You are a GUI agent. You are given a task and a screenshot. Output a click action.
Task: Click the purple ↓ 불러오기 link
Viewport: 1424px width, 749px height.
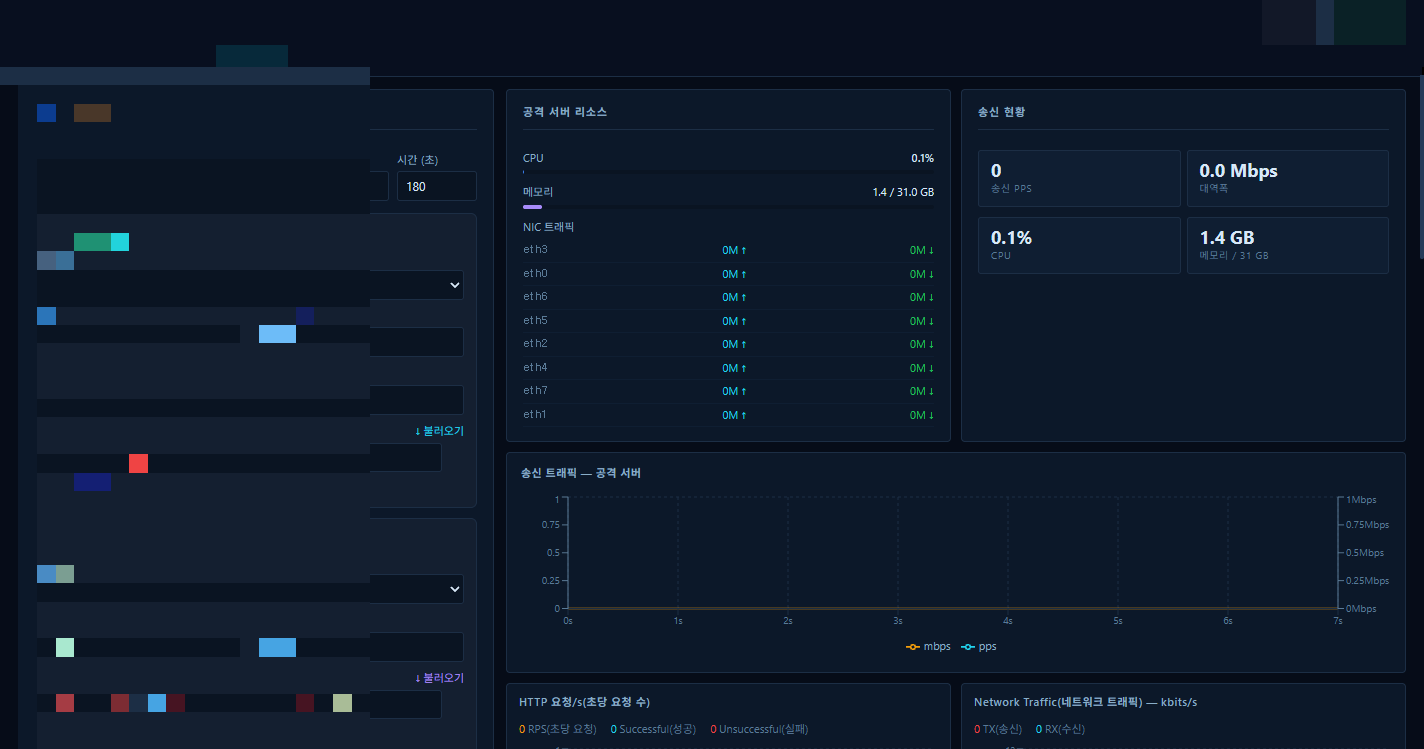point(439,678)
